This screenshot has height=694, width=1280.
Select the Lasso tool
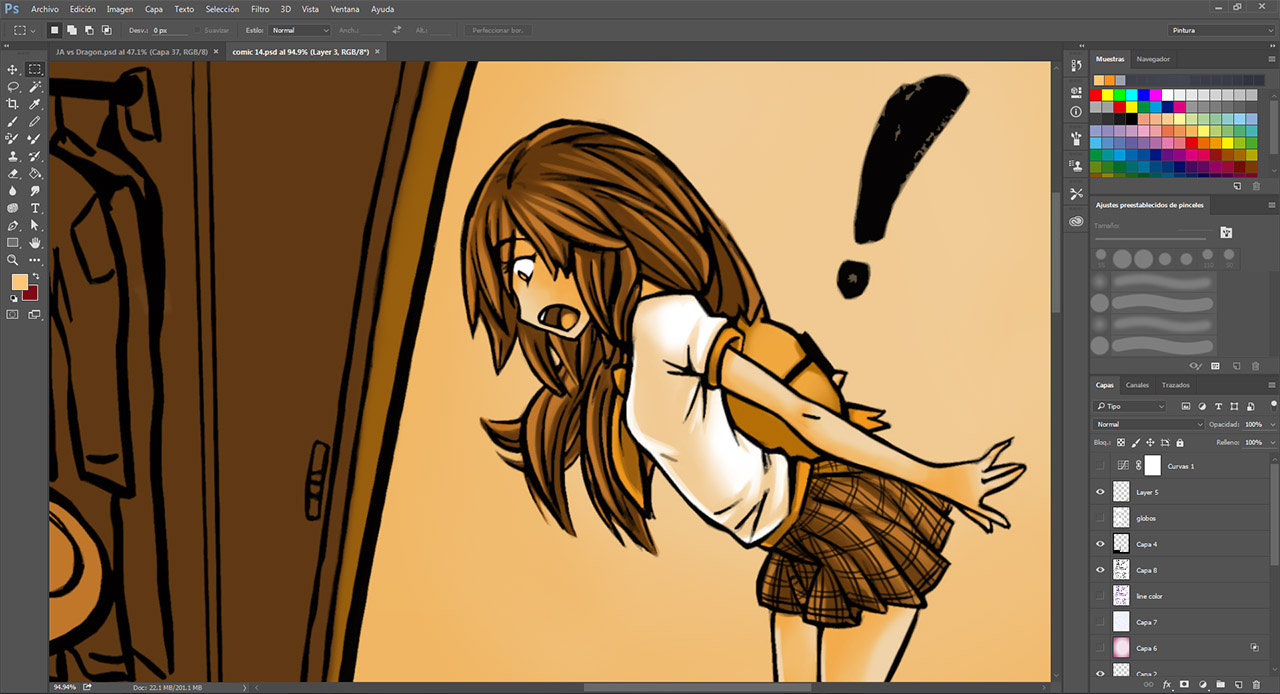coord(13,87)
